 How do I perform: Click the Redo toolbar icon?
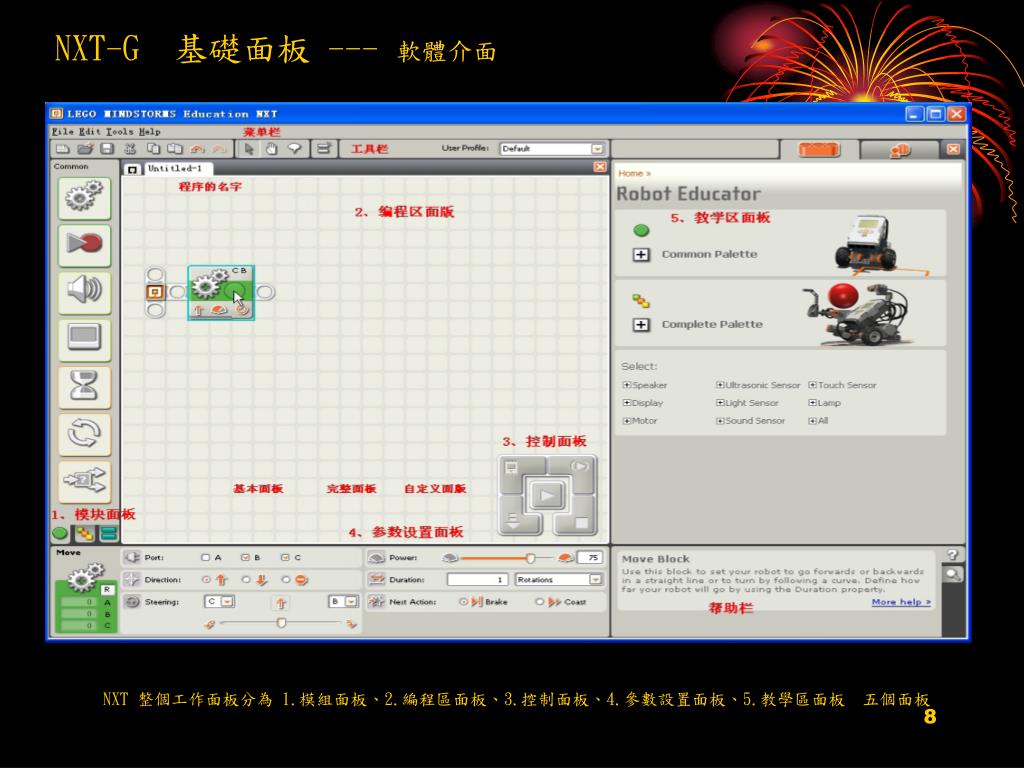(219, 149)
